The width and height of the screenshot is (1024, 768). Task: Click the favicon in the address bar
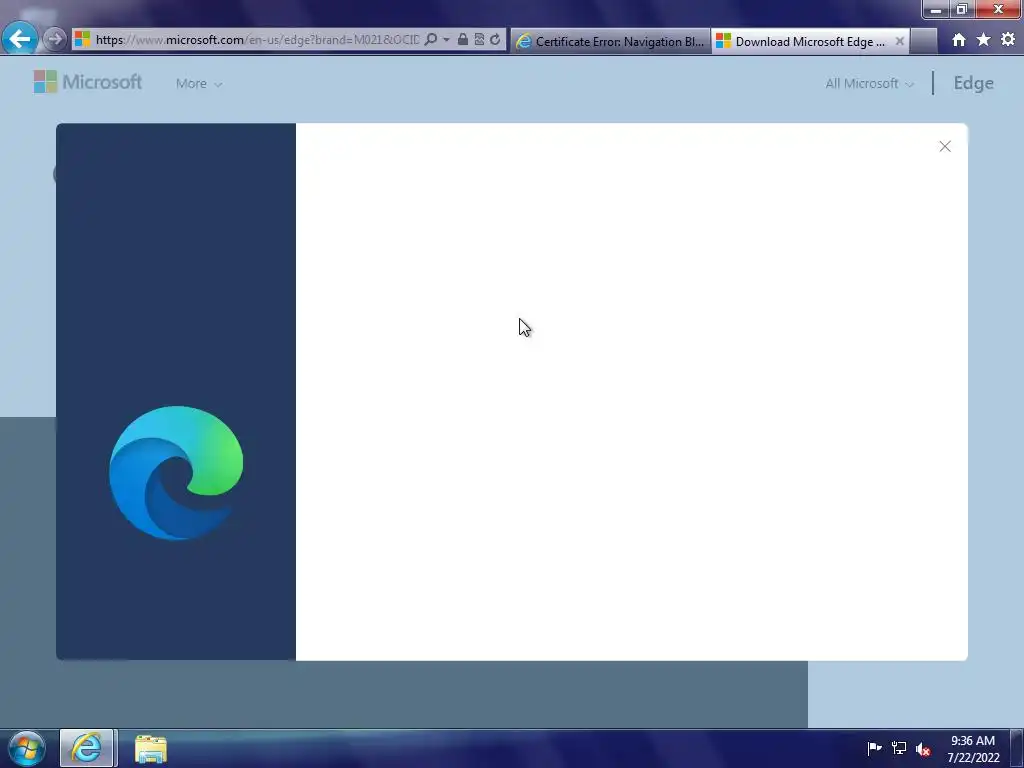(82, 39)
